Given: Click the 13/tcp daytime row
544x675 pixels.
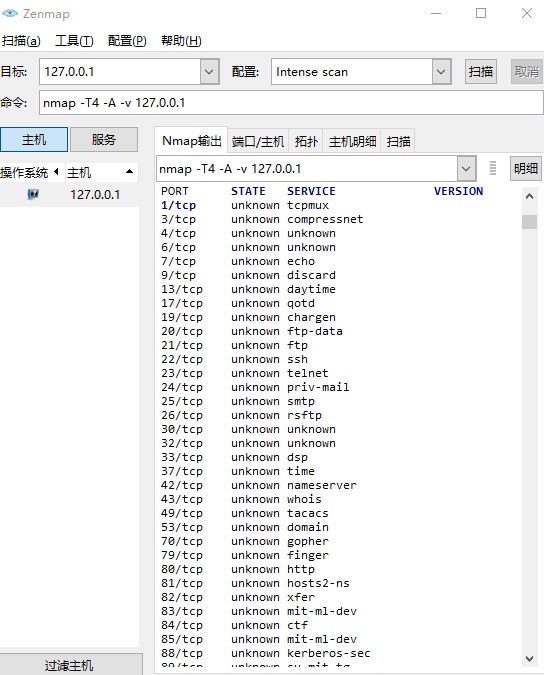Looking at the screenshot, I should click(248, 289).
